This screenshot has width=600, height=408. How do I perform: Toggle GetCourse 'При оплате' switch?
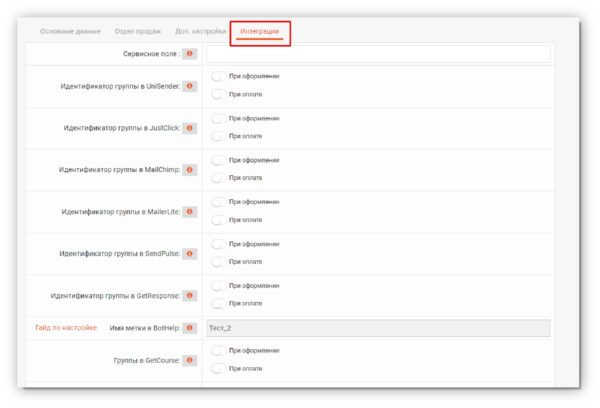pyautogui.click(x=218, y=368)
